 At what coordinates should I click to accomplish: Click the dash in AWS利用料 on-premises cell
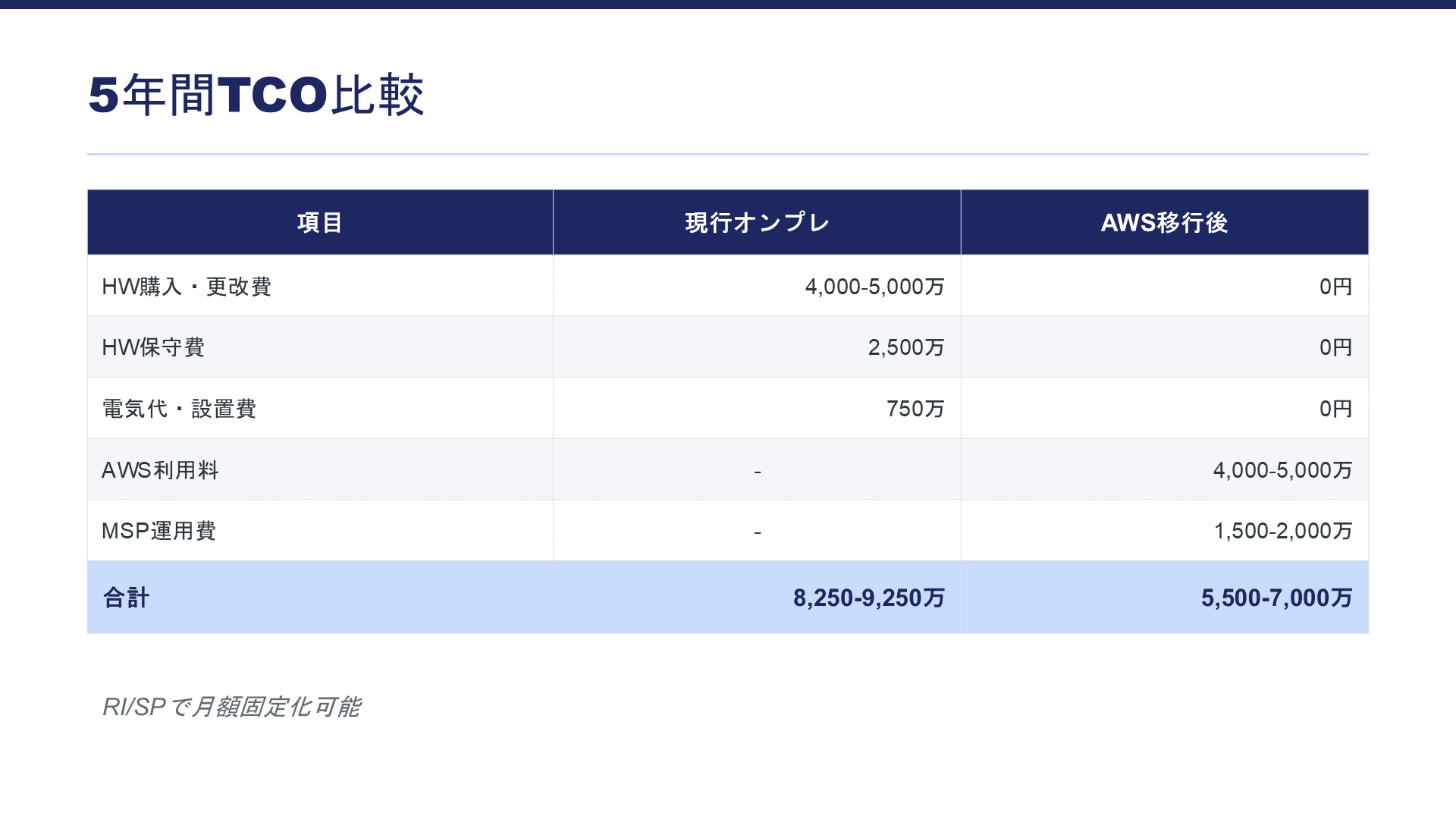coord(757,472)
